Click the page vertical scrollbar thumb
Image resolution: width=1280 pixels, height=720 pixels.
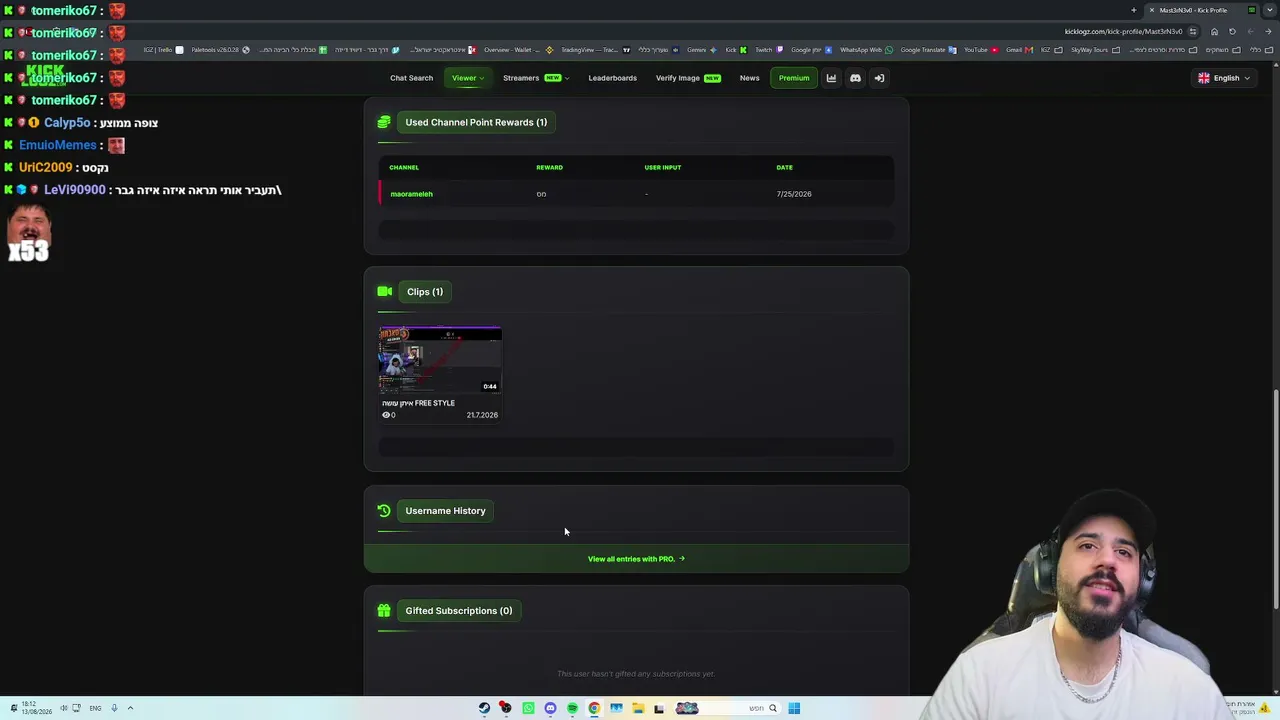click(1274, 497)
